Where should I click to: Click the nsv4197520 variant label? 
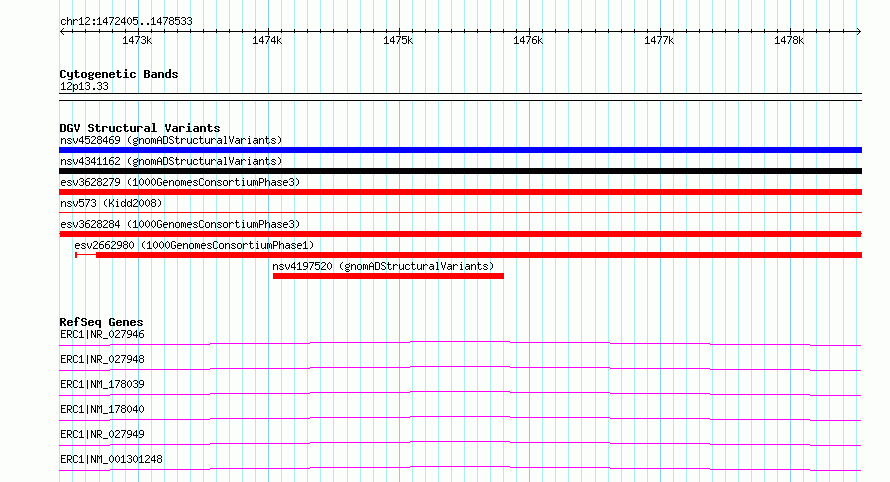pyautogui.click(x=383, y=266)
